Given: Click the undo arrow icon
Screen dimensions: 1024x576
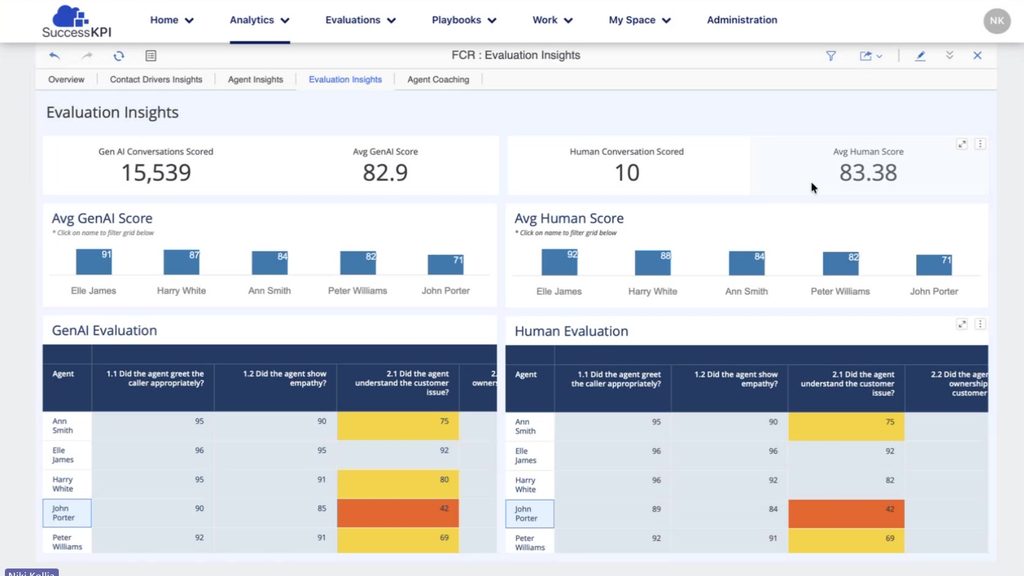Looking at the screenshot, I should pos(54,56).
